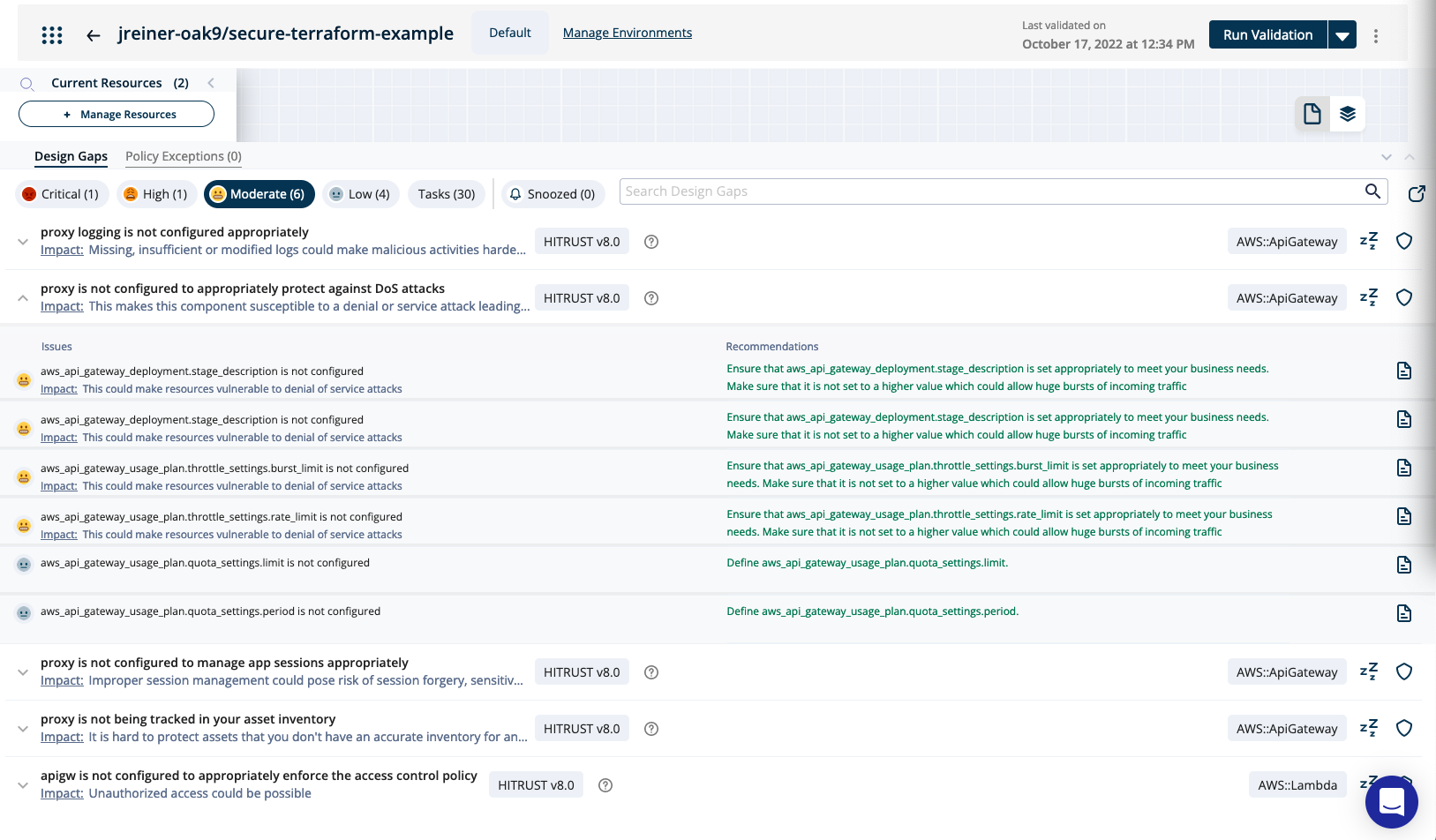Open Impact link under proxy logging gap
Image resolution: width=1436 pixels, height=840 pixels.
click(x=62, y=251)
